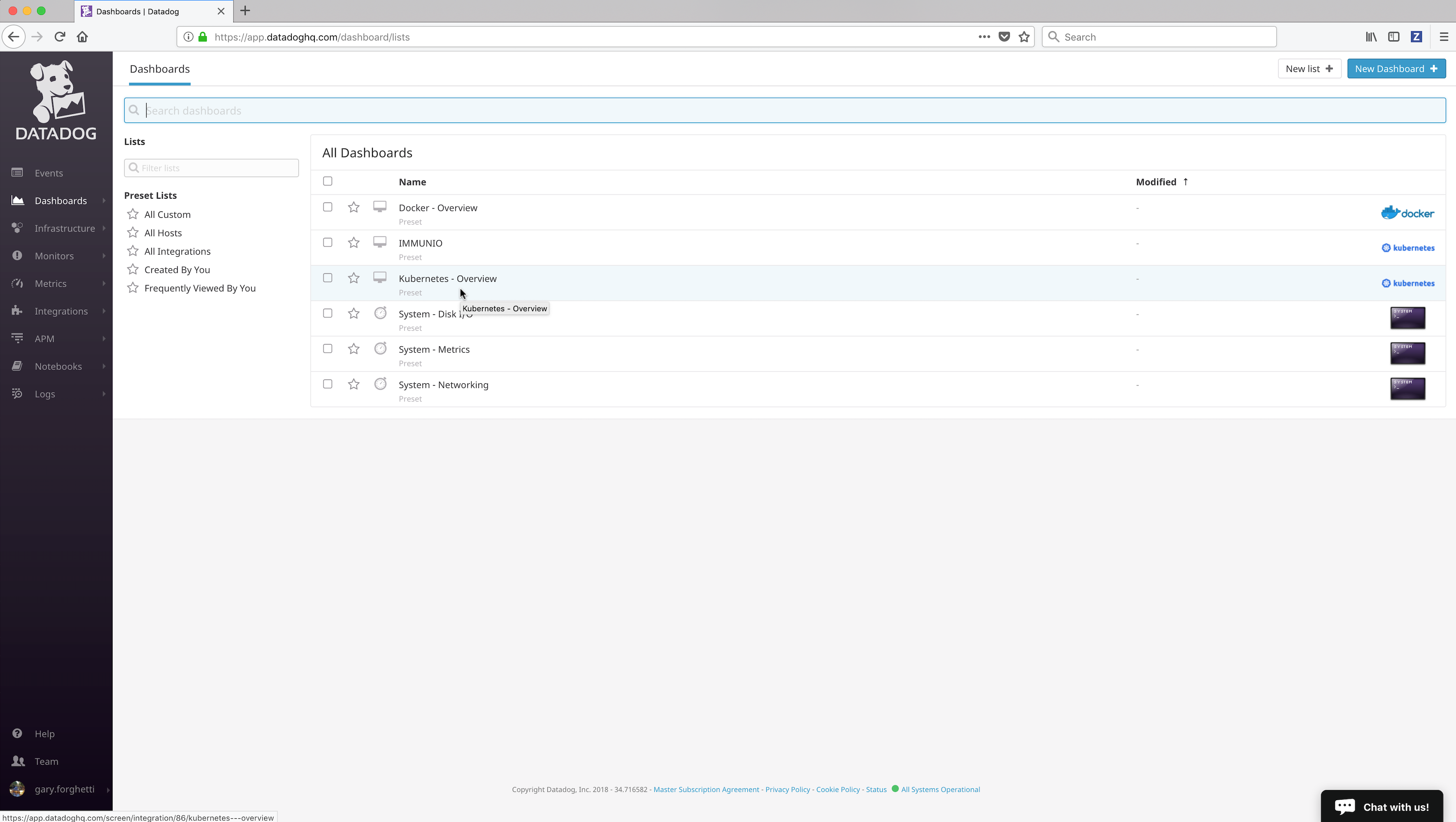Click the New list button
1456x822 pixels.
coord(1309,69)
